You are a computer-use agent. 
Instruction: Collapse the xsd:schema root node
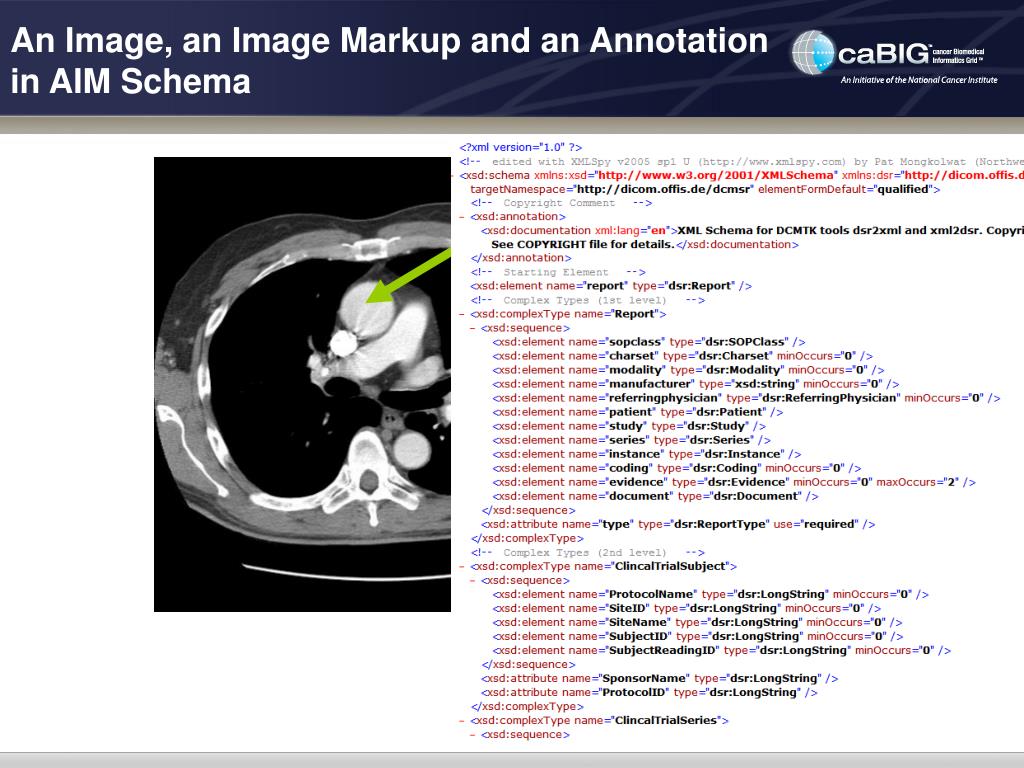(453, 175)
